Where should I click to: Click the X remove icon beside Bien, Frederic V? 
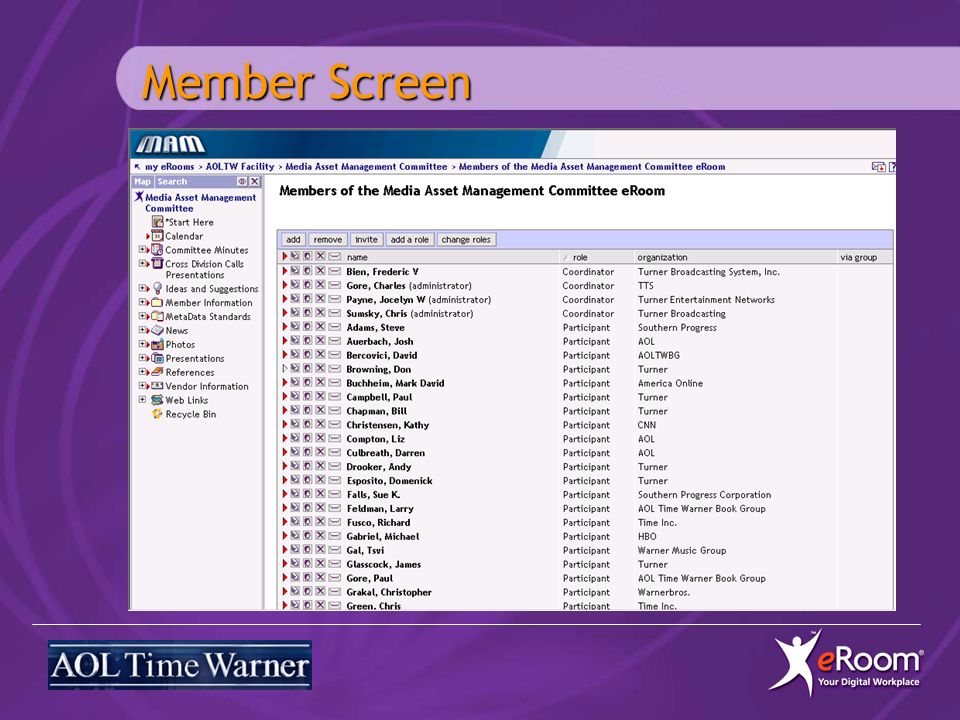[320, 271]
